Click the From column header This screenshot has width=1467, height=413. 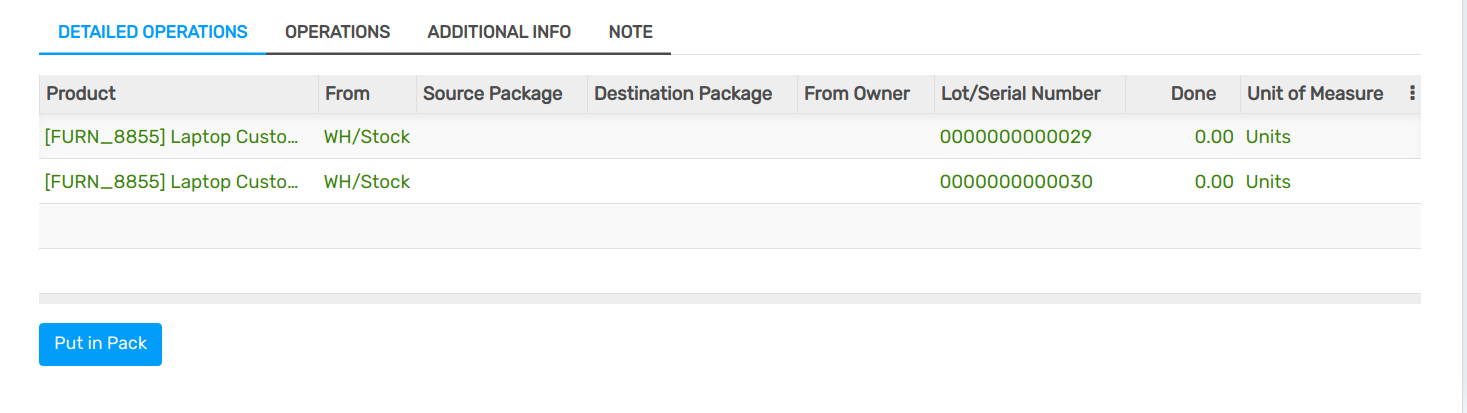click(347, 94)
